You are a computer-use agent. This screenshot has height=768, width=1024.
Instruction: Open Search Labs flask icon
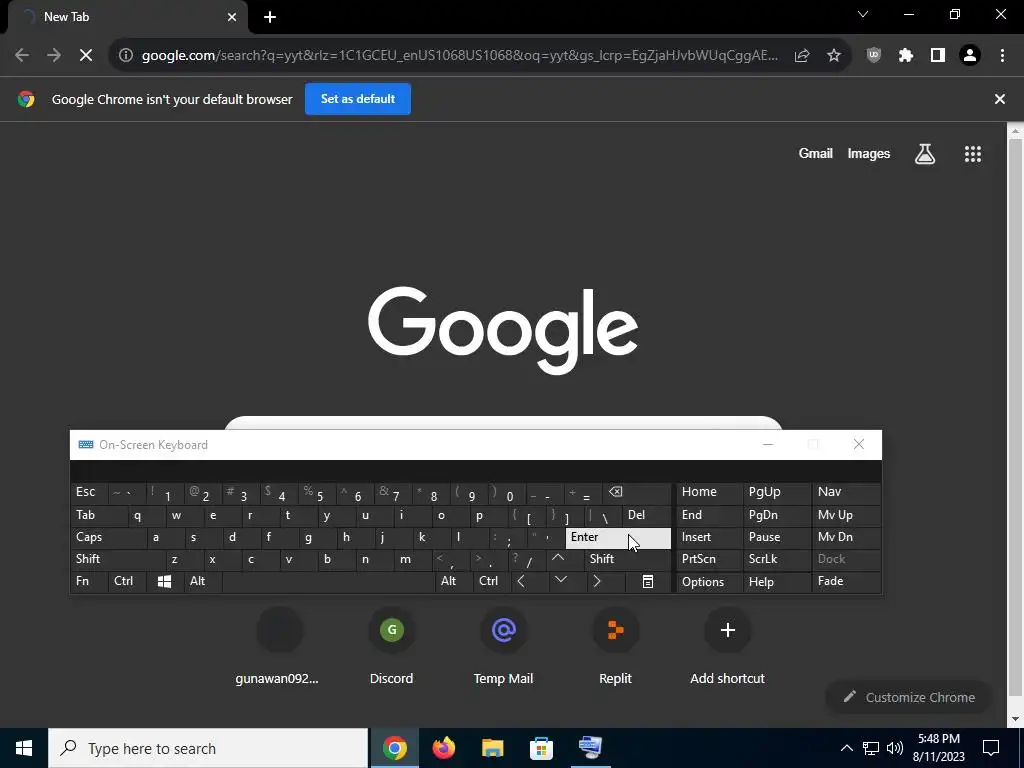[x=925, y=154]
